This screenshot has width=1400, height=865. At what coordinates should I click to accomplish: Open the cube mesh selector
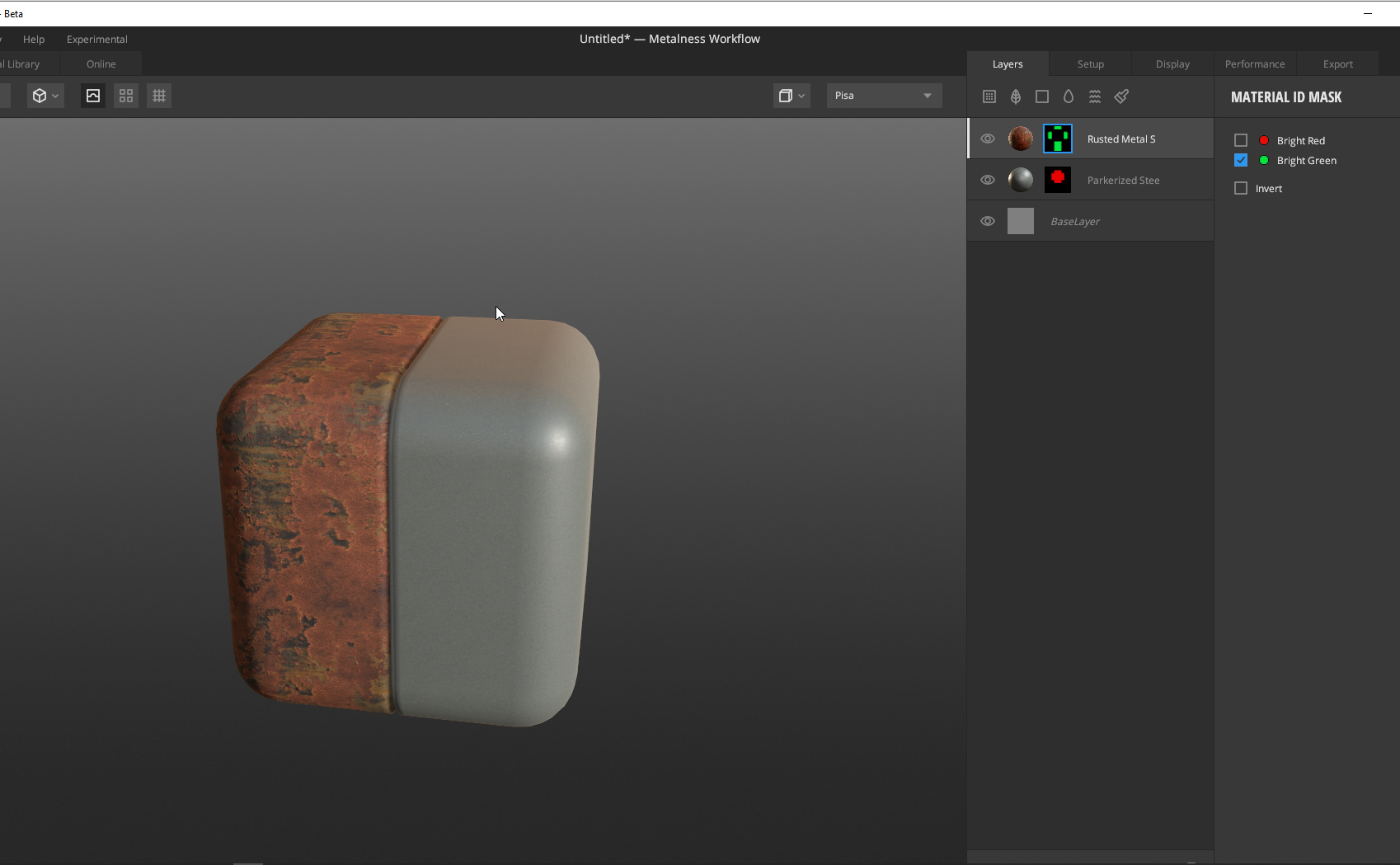point(45,95)
